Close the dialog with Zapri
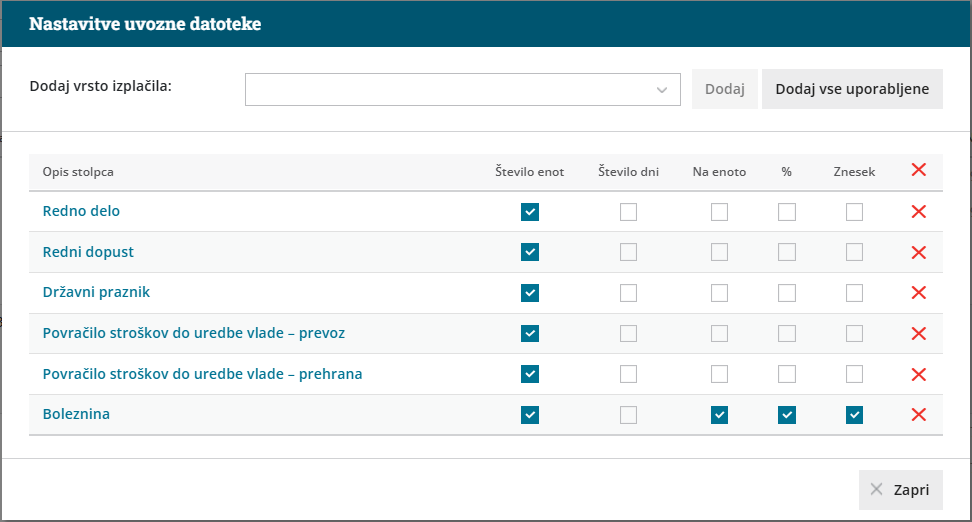Screen dimensions: 972x522 [x=900, y=490]
